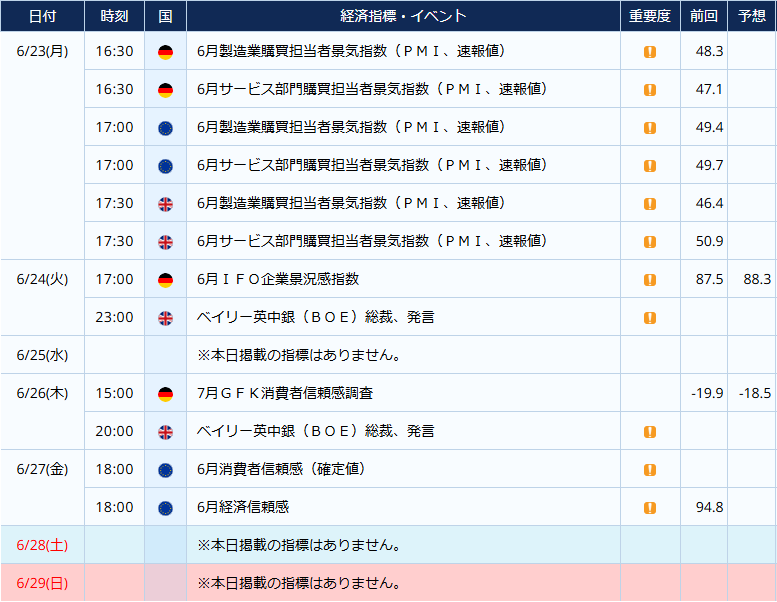Viewport: 777px width, 602px height.
Task: Click importance icon in the 47.1 row
Action: tap(650, 90)
